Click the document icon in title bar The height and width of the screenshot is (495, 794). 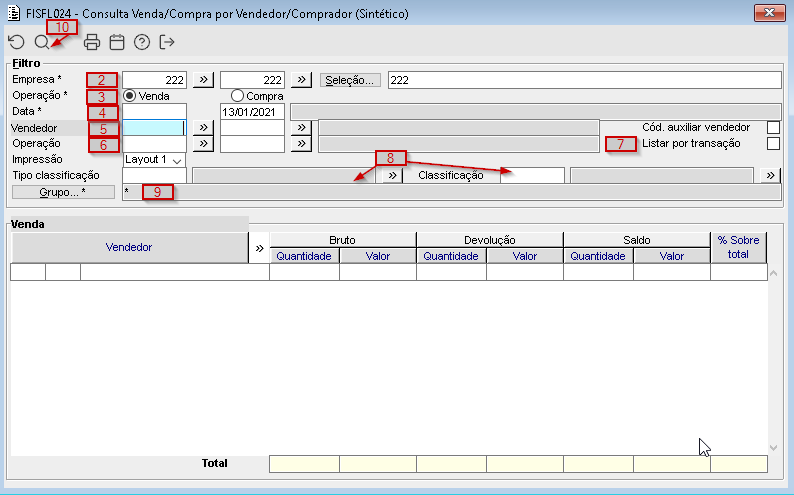click(14, 13)
